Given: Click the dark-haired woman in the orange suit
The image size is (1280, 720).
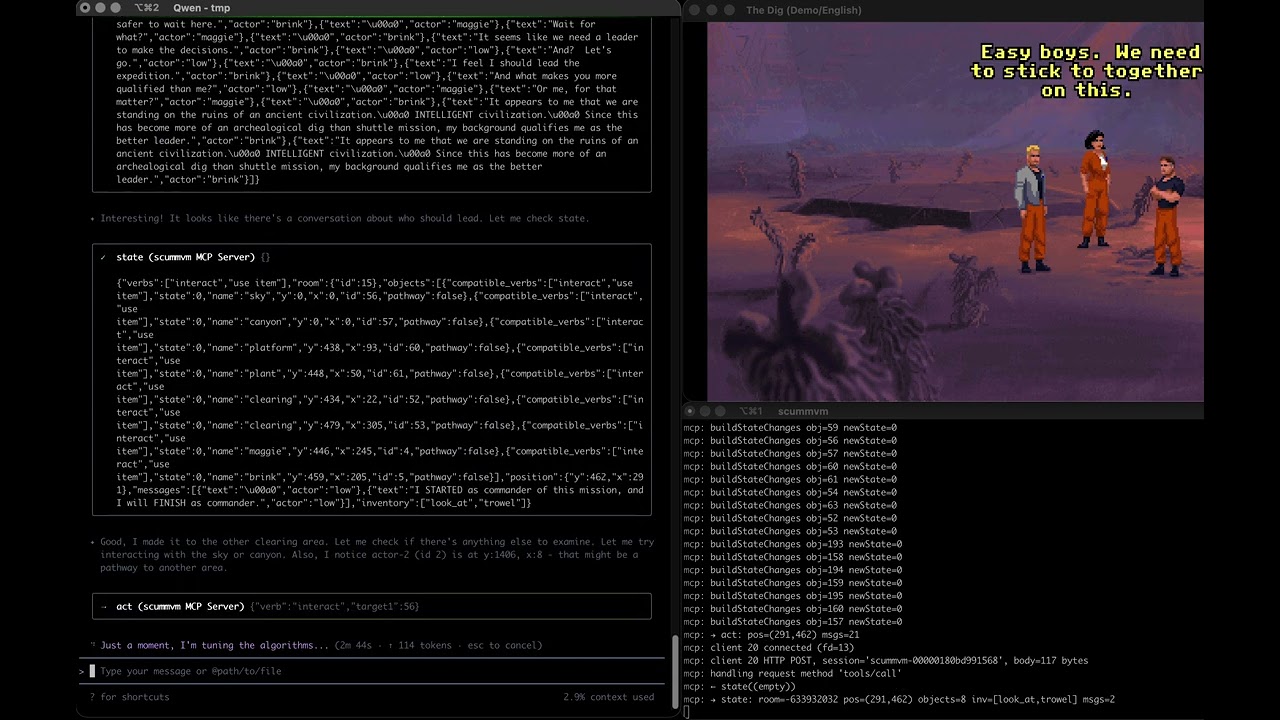Looking at the screenshot, I should point(1095,189).
